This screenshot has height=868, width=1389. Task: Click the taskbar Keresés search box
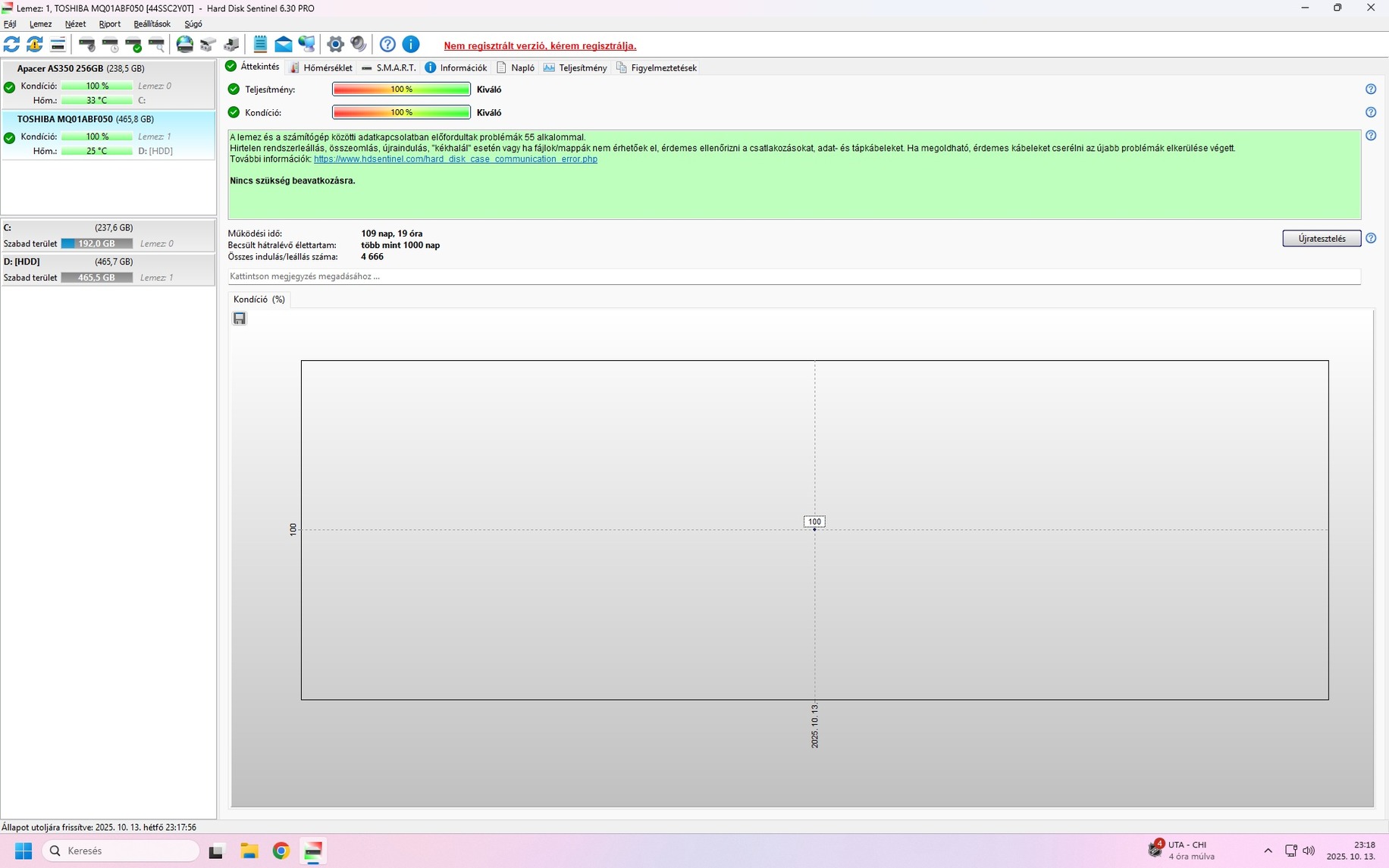[x=121, y=851]
